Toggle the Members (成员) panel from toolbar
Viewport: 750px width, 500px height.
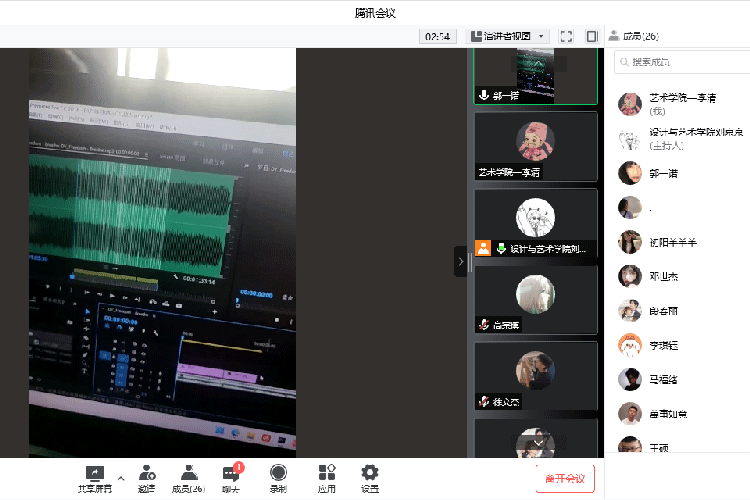189,477
